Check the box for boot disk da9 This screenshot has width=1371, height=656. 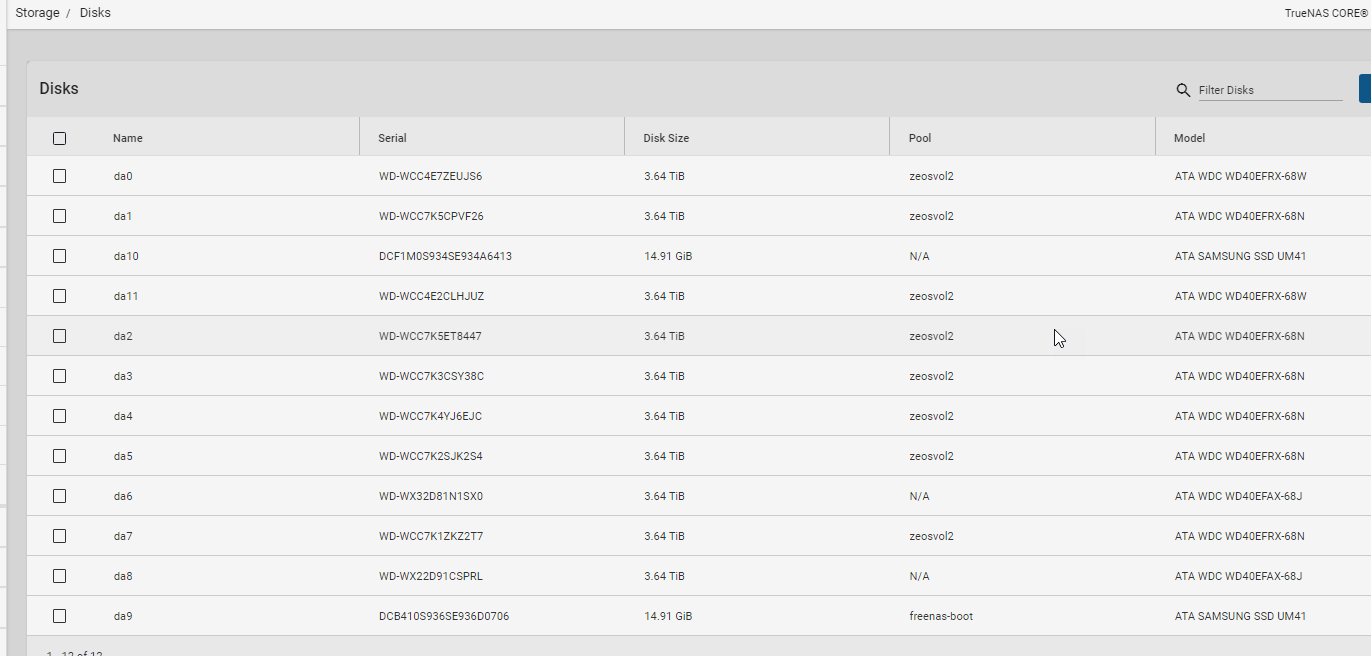59,616
